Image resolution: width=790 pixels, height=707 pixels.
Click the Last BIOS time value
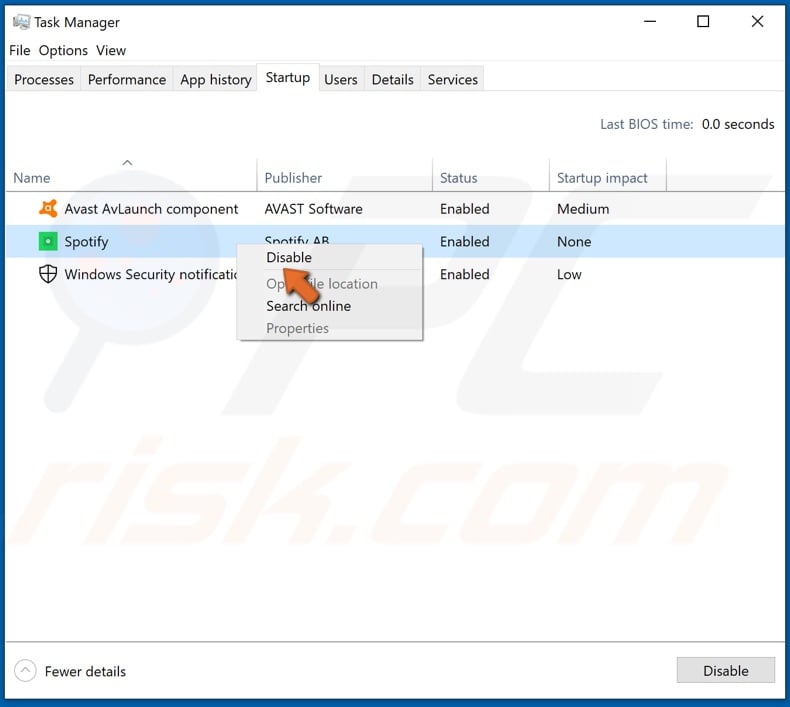coord(738,124)
